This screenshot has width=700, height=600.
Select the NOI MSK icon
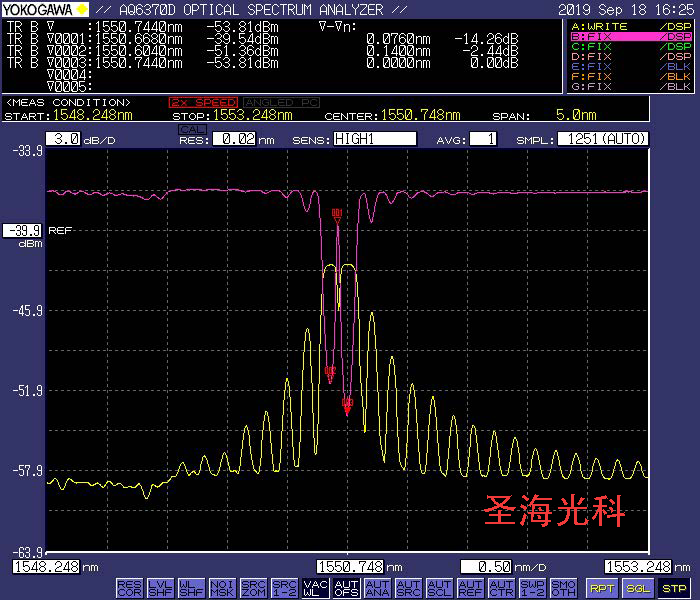(x=222, y=588)
